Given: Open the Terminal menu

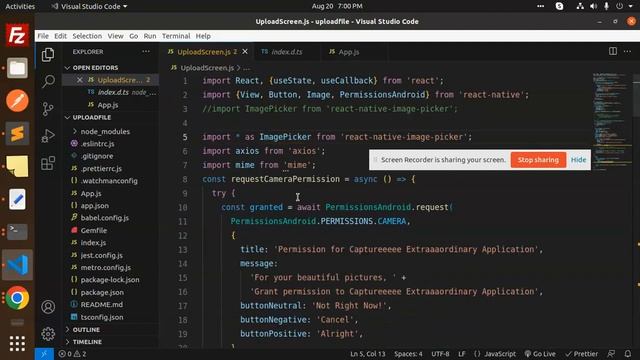Looking at the screenshot, I should click(176, 36).
